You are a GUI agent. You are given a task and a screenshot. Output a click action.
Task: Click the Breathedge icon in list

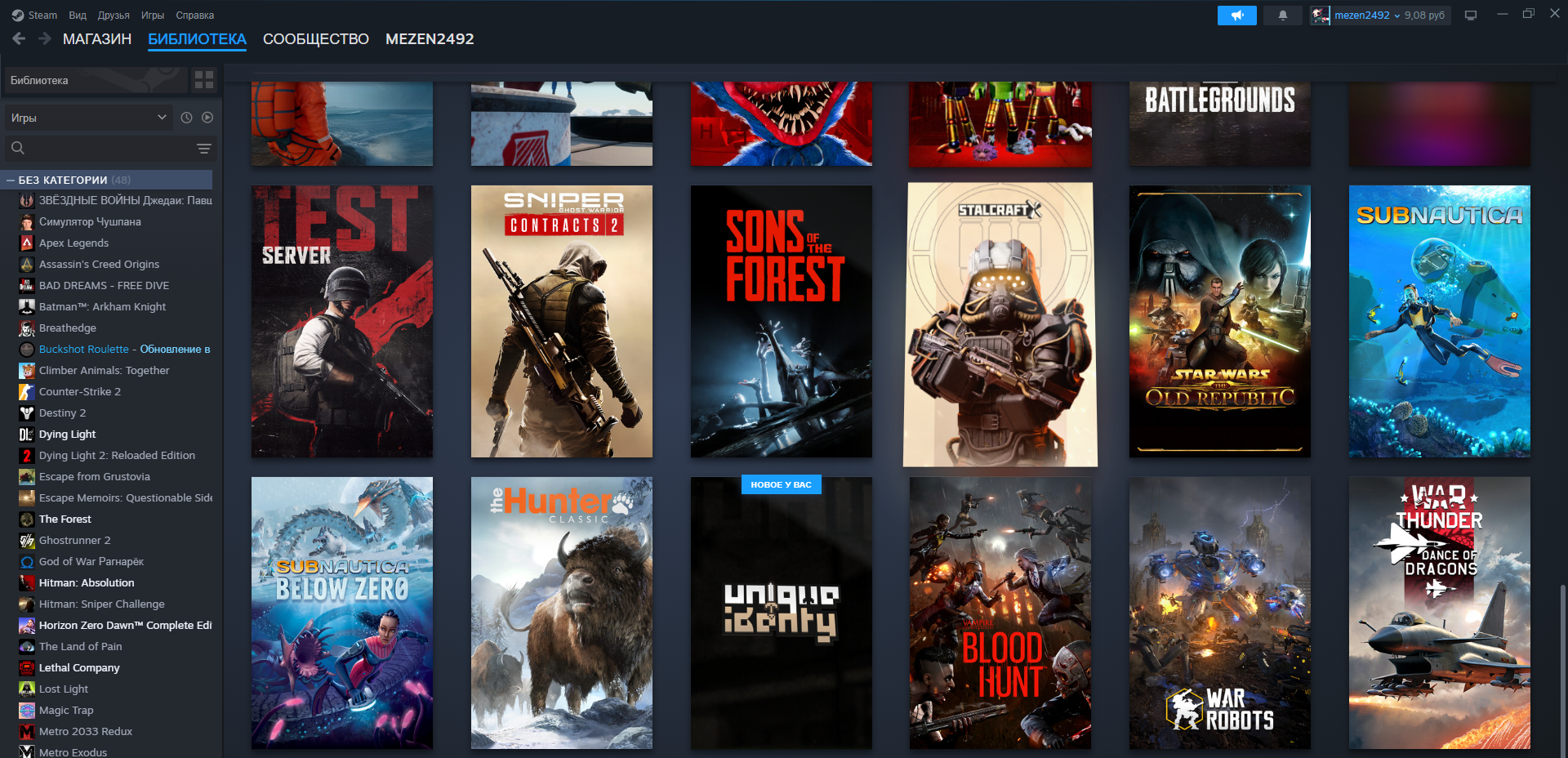[27, 328]
